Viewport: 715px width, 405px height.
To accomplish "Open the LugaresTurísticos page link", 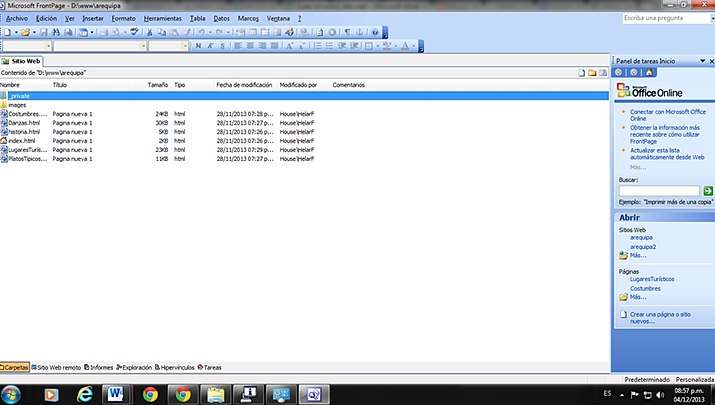I will (652, 279).
